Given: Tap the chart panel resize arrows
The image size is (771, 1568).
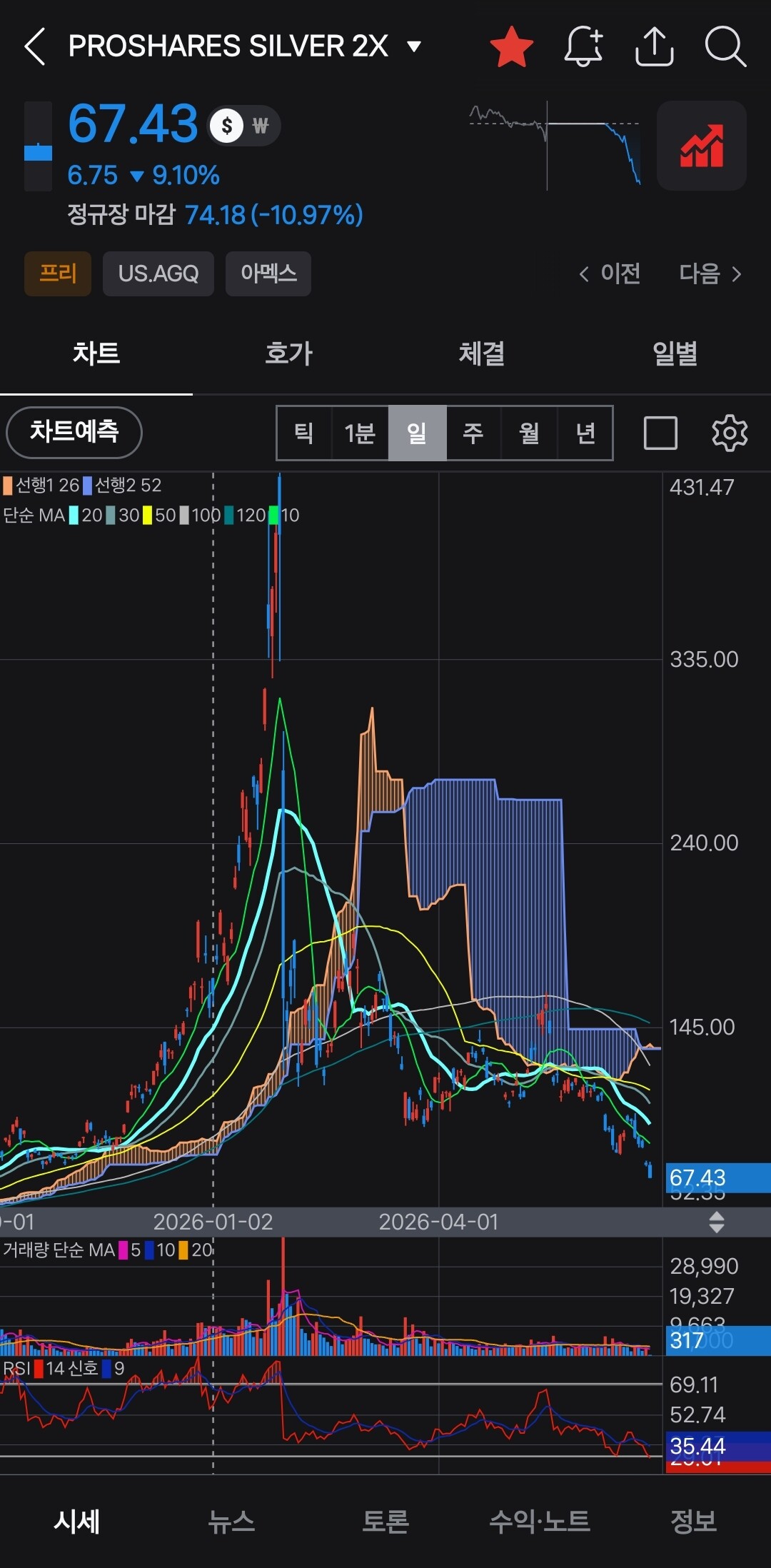Looking at the screenshot, I should [x=717, y=1222].
